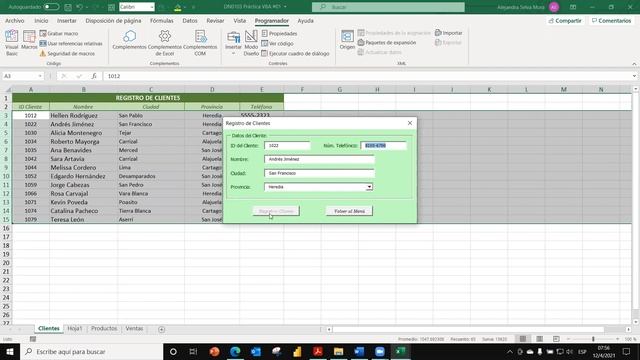Image resolution: width=640 pixels, height=360 pixels.
Task: Toggle the Autoguardado switch
Action: point(51,7)
